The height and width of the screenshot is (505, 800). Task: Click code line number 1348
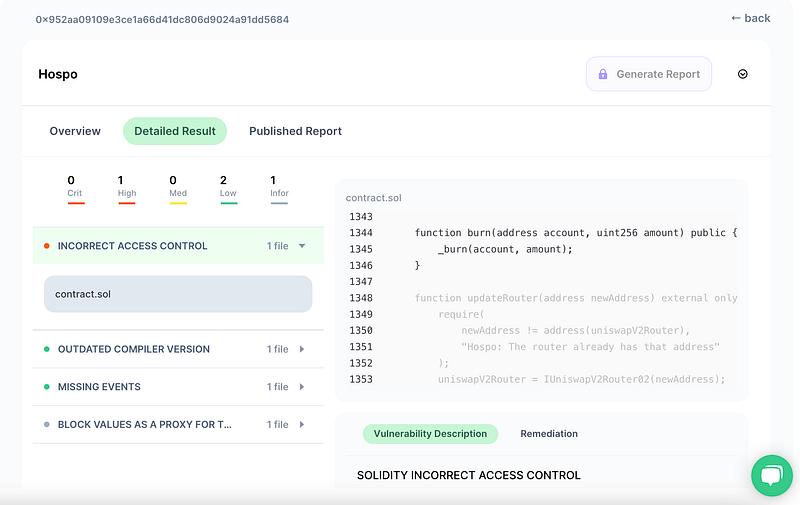tap(361, 298)
